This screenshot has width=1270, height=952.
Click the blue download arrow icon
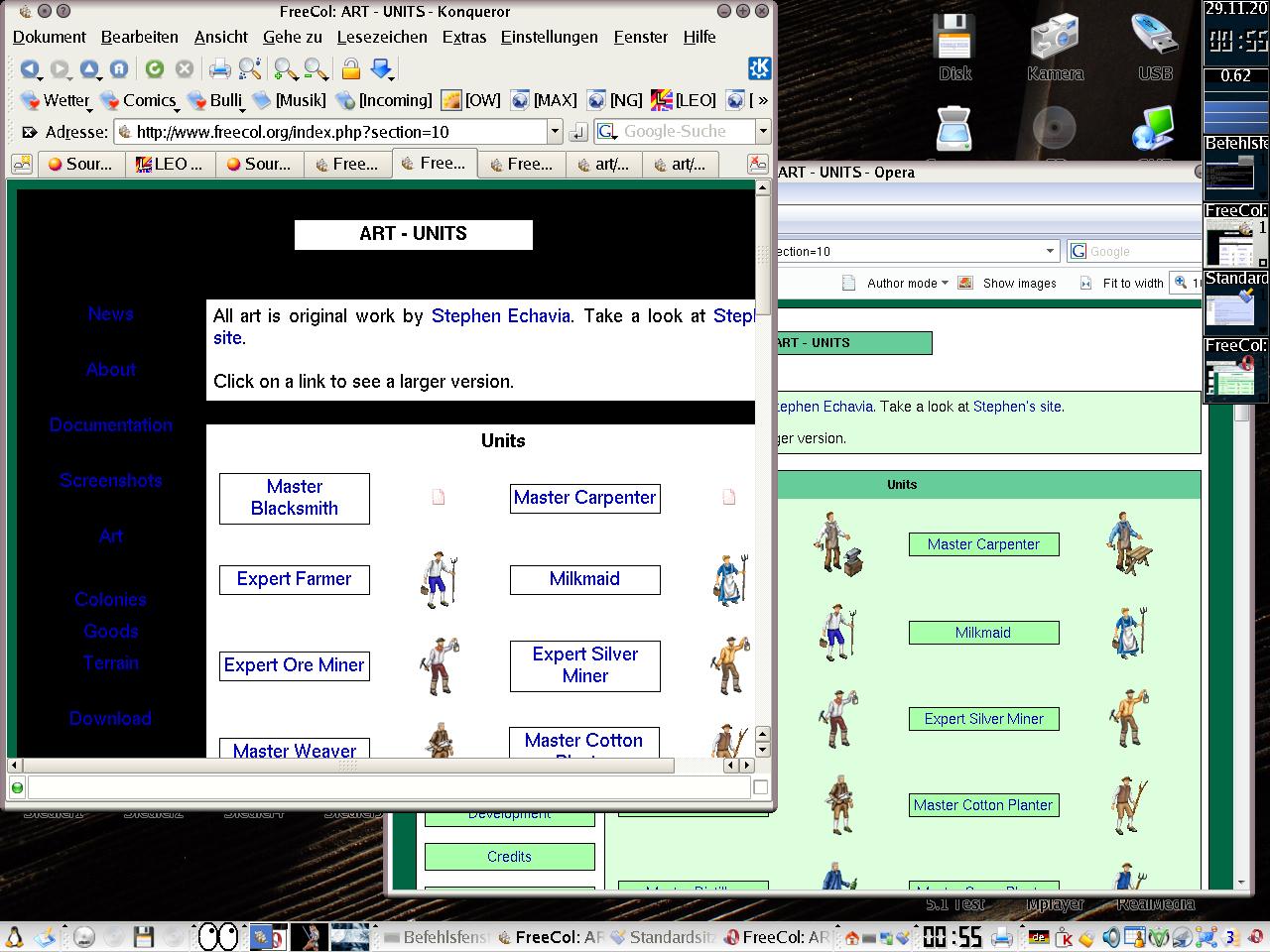coord(382,68)
